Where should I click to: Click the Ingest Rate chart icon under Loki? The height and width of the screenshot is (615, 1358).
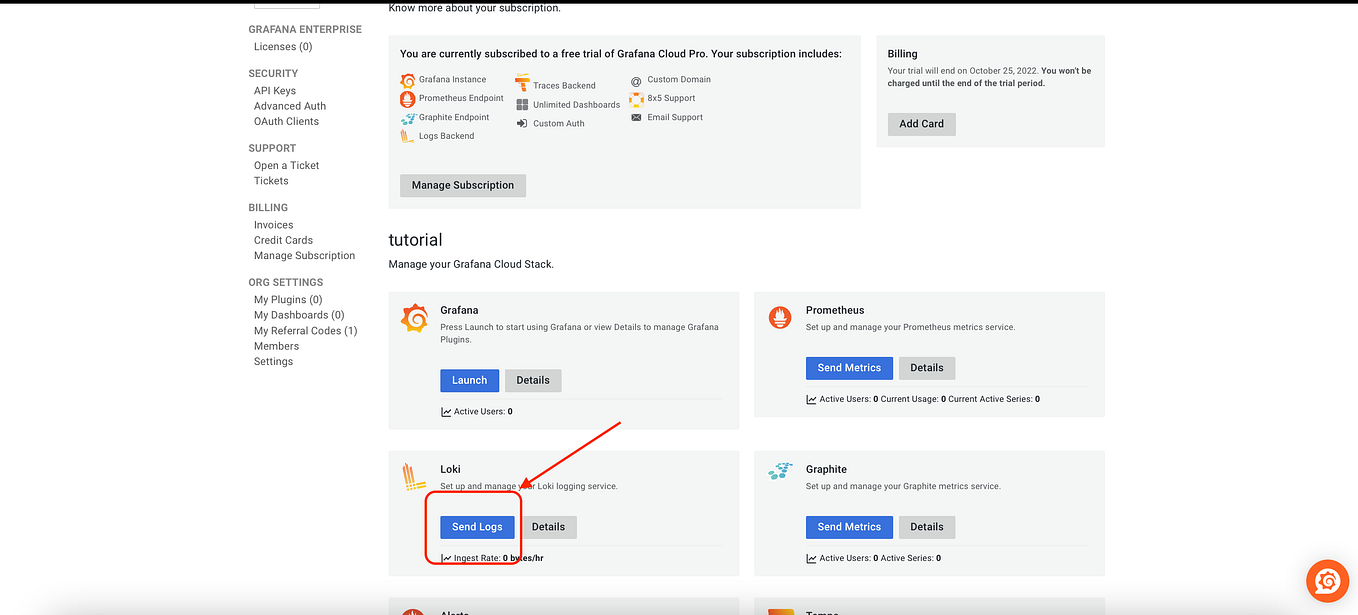pyautogui.click(x=446, y=558)
